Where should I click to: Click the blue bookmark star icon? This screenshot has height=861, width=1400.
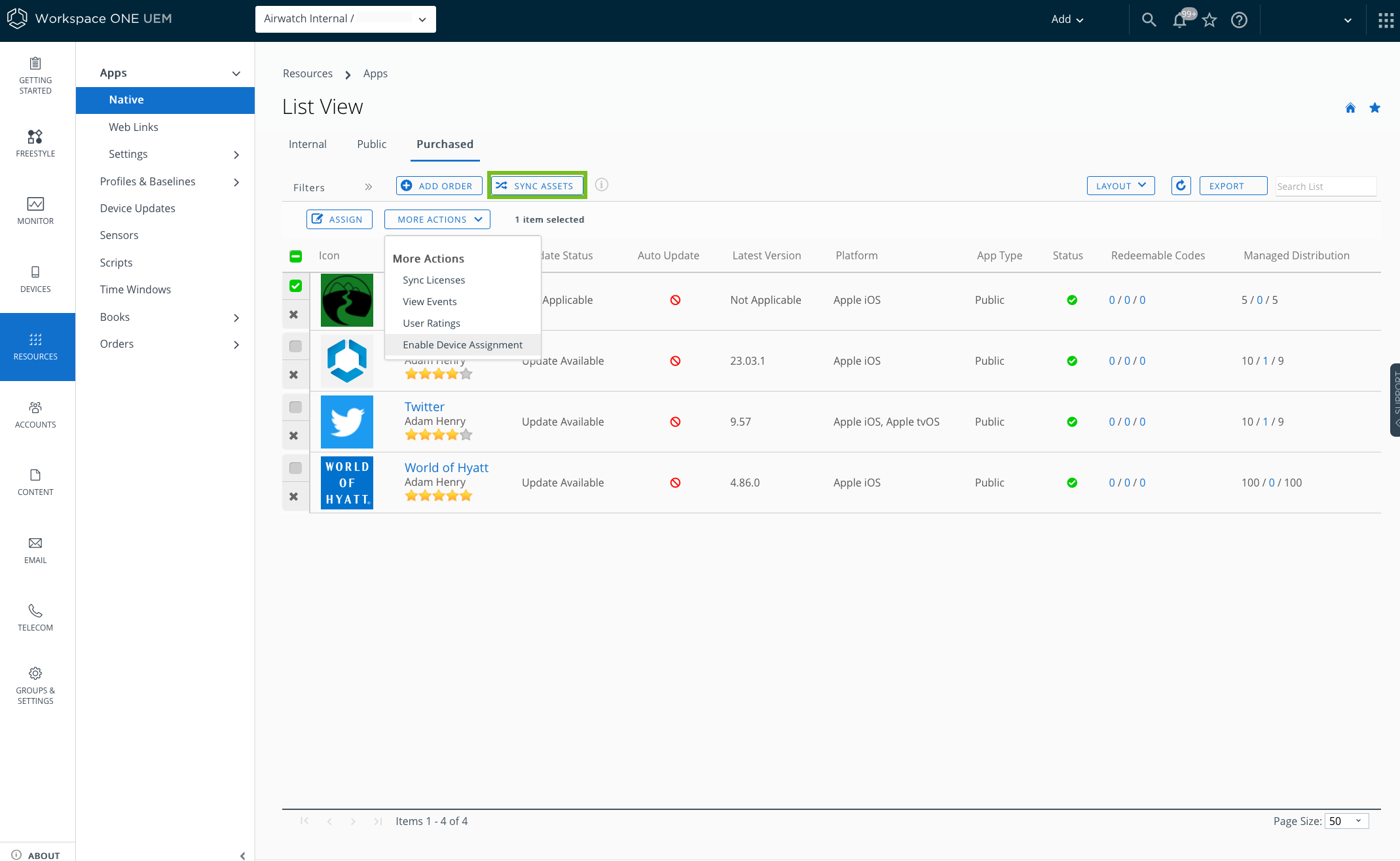[1375, 108]
